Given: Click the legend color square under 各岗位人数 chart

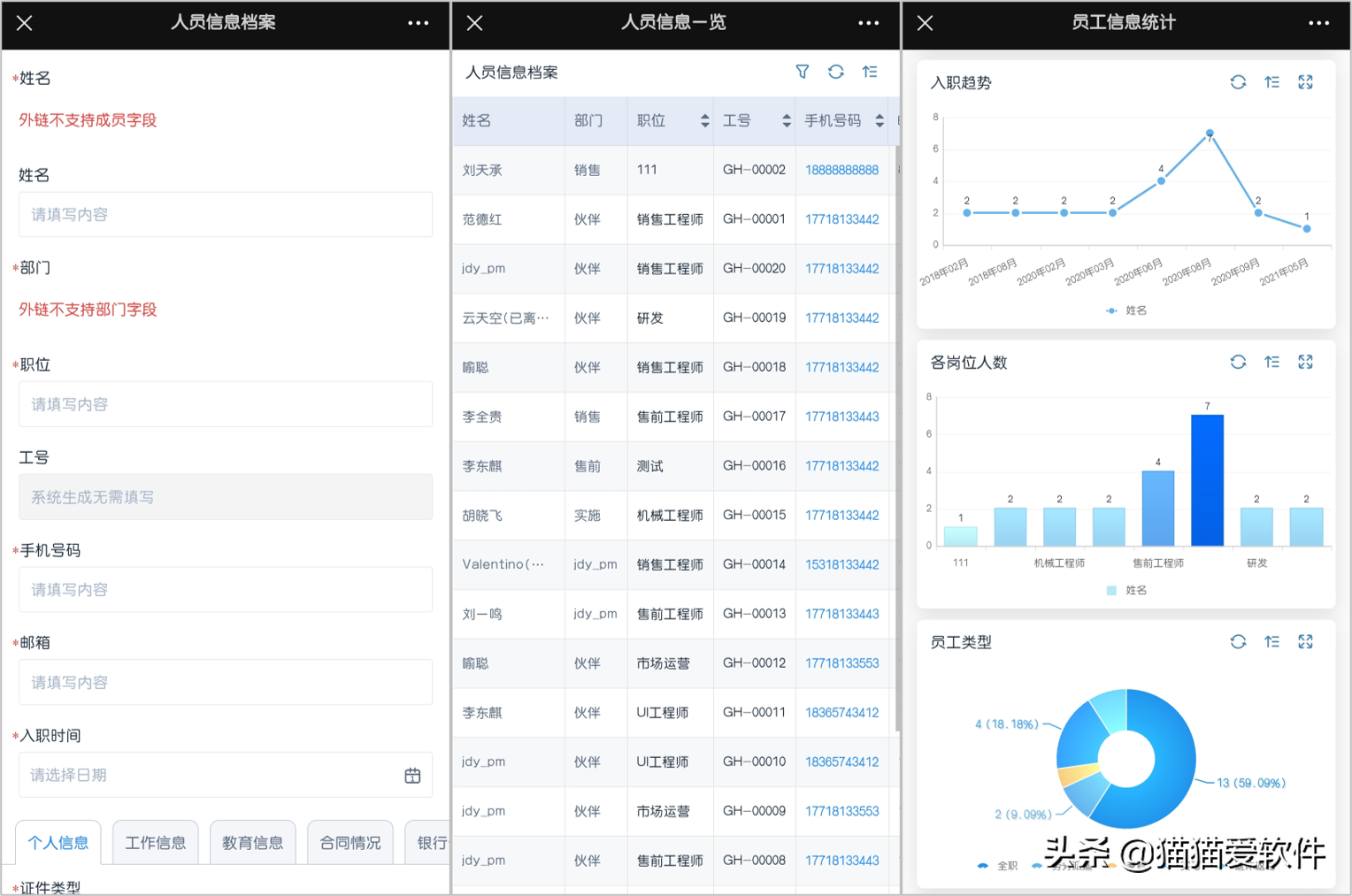Looking at the screenshot, I should (x=1110, y=590).
